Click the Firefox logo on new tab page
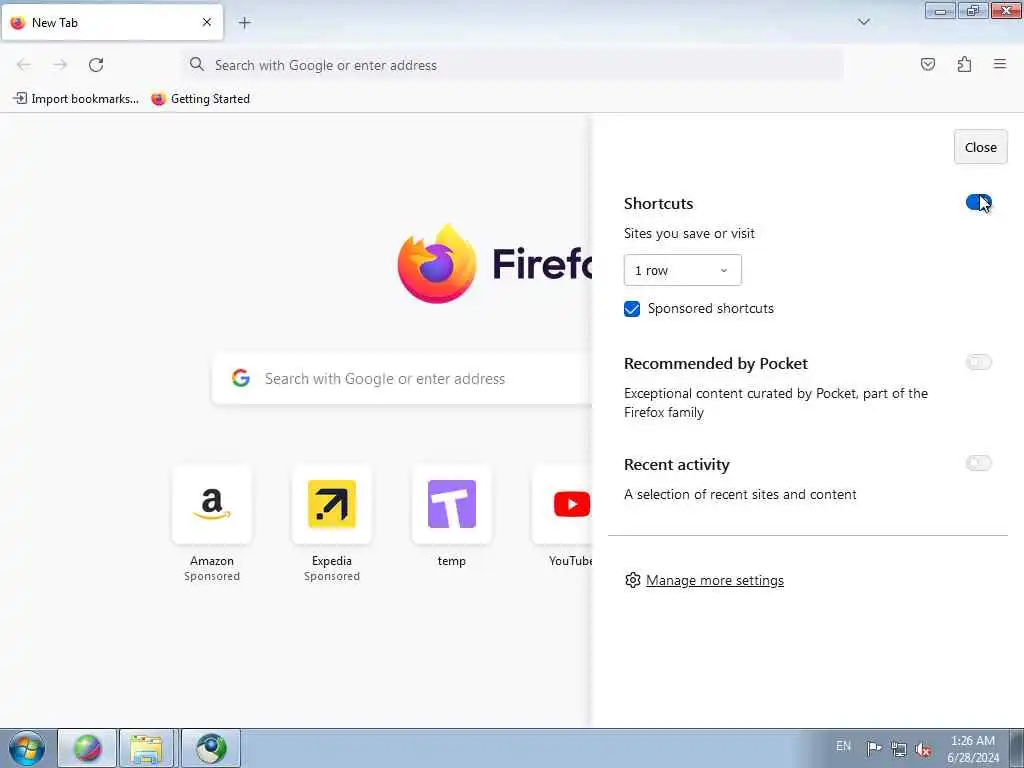Image resolution: width=1024 pixels, height=768 pixels. point(437,264)
